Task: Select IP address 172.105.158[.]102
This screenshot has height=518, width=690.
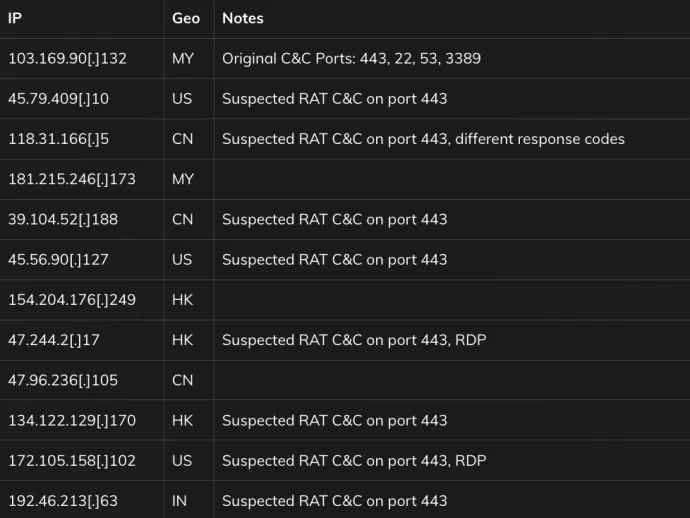Action: click(72, 460)
